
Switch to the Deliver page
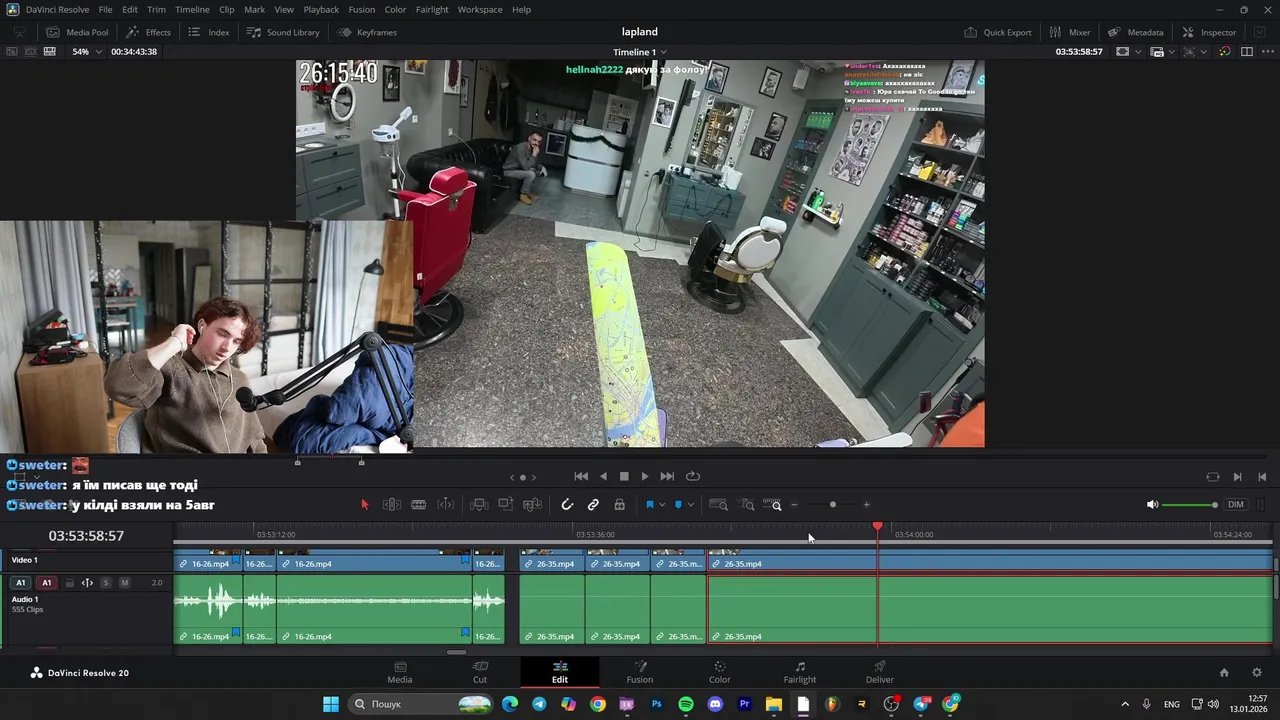pos(880,672)
